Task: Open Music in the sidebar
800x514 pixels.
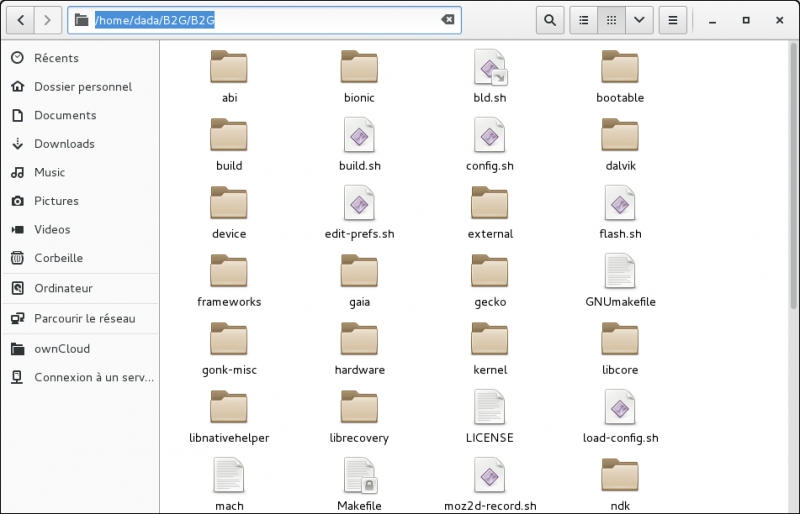Action: [81, 173]
